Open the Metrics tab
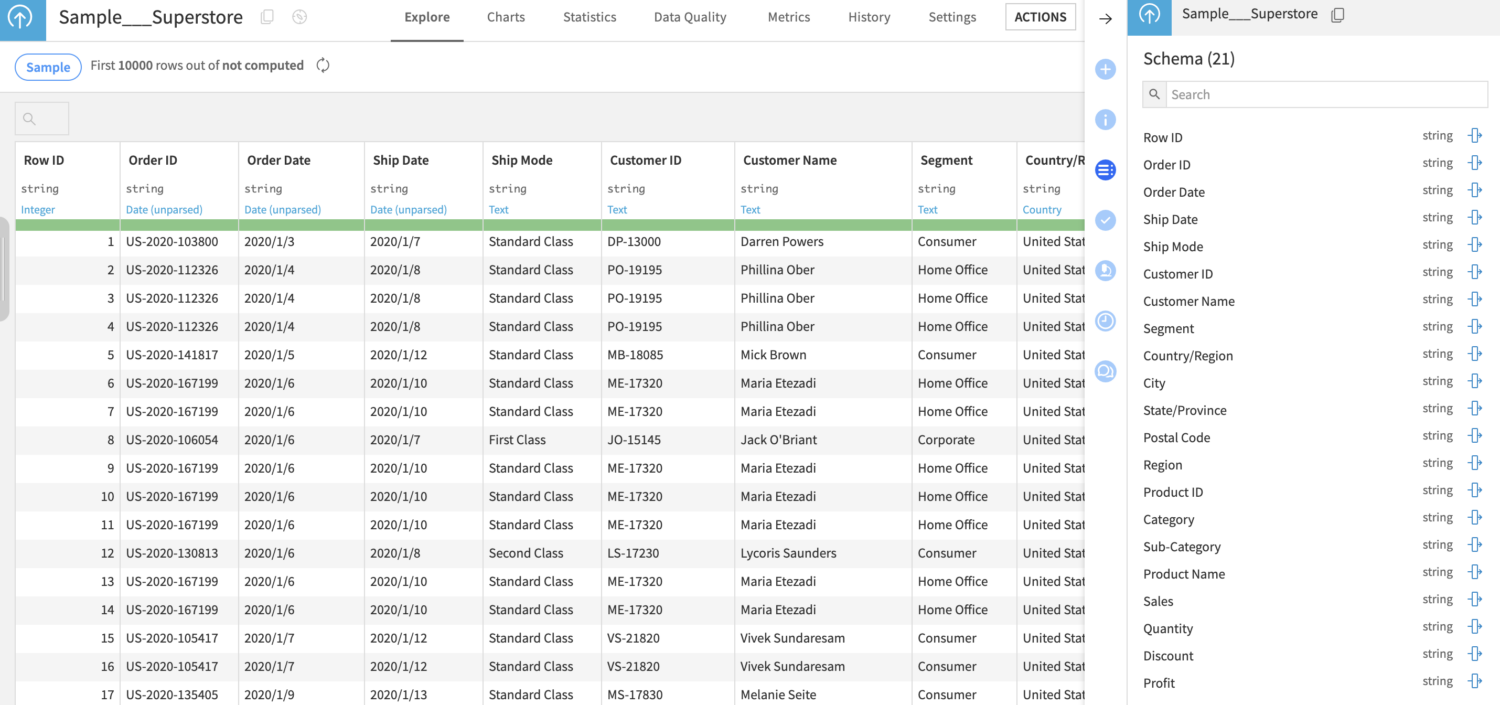This screenshot has width=1500, height=705. [789, 17]
